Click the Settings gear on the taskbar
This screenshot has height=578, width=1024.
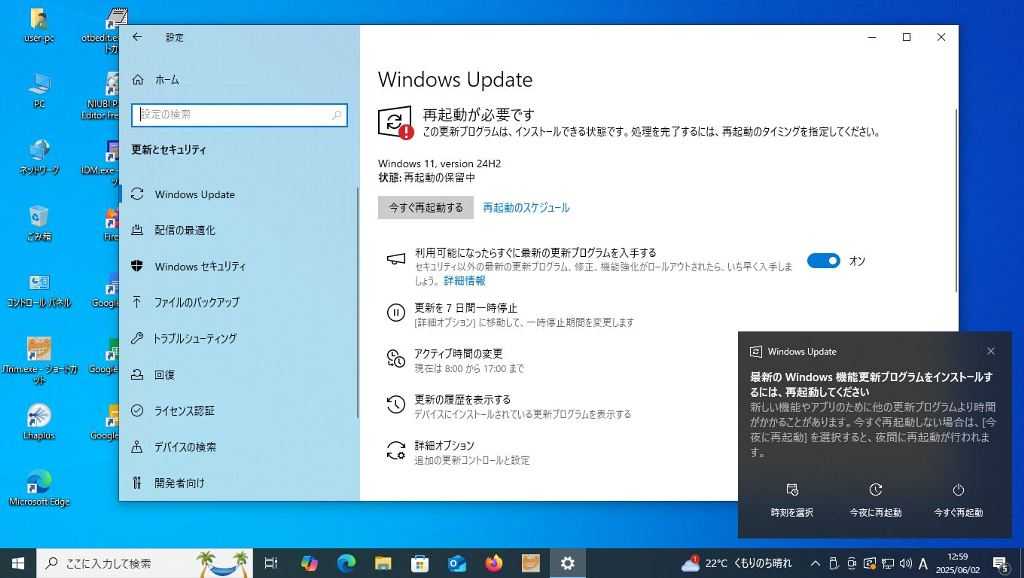tap(568, 563)
